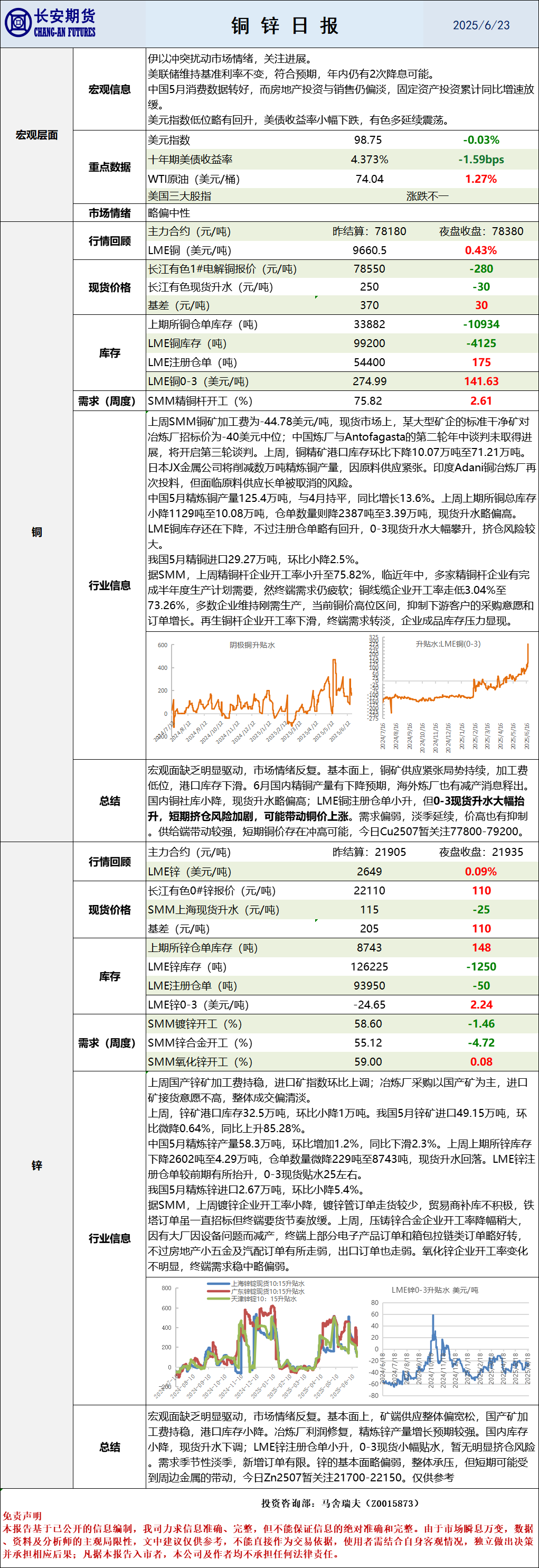Select the 2.24 LME zinc spread change
539x1568 pixels.
(481, 1005)
